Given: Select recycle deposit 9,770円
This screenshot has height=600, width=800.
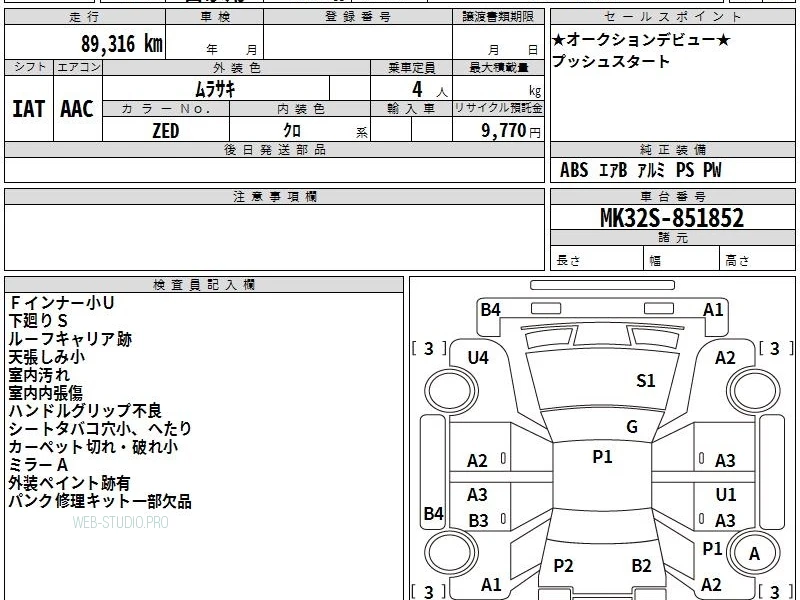Looking at the screenshot, I should tap(510, 131).
